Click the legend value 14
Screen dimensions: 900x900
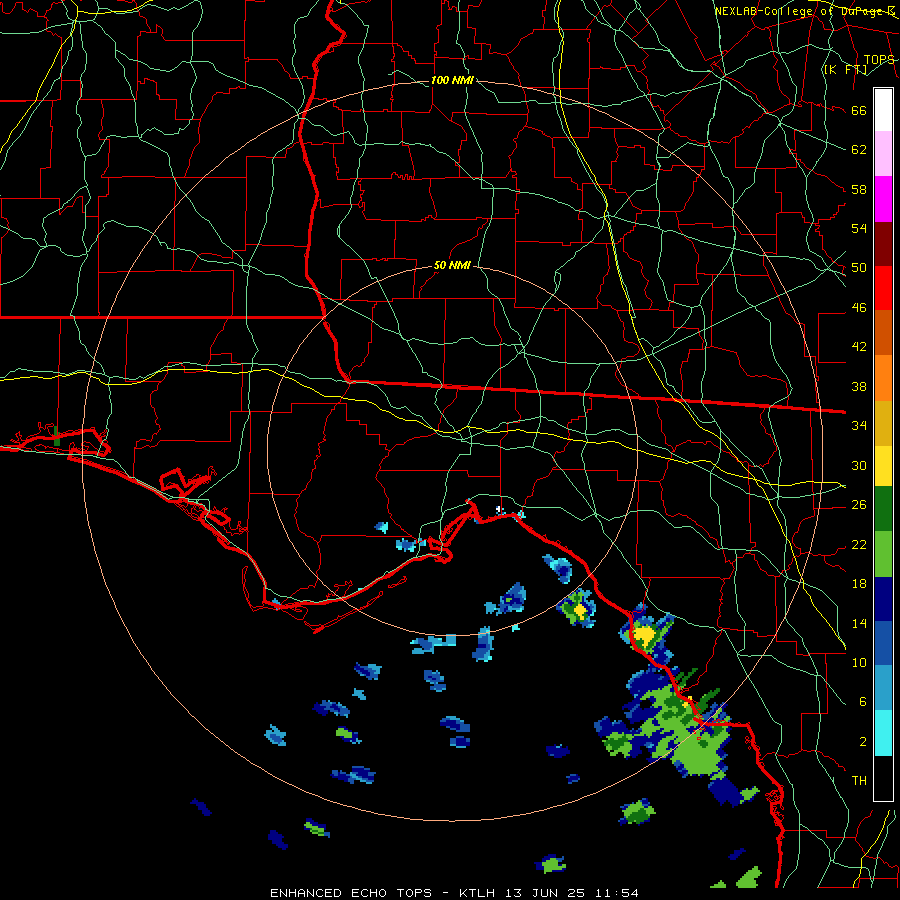click(x=859, y=623)
